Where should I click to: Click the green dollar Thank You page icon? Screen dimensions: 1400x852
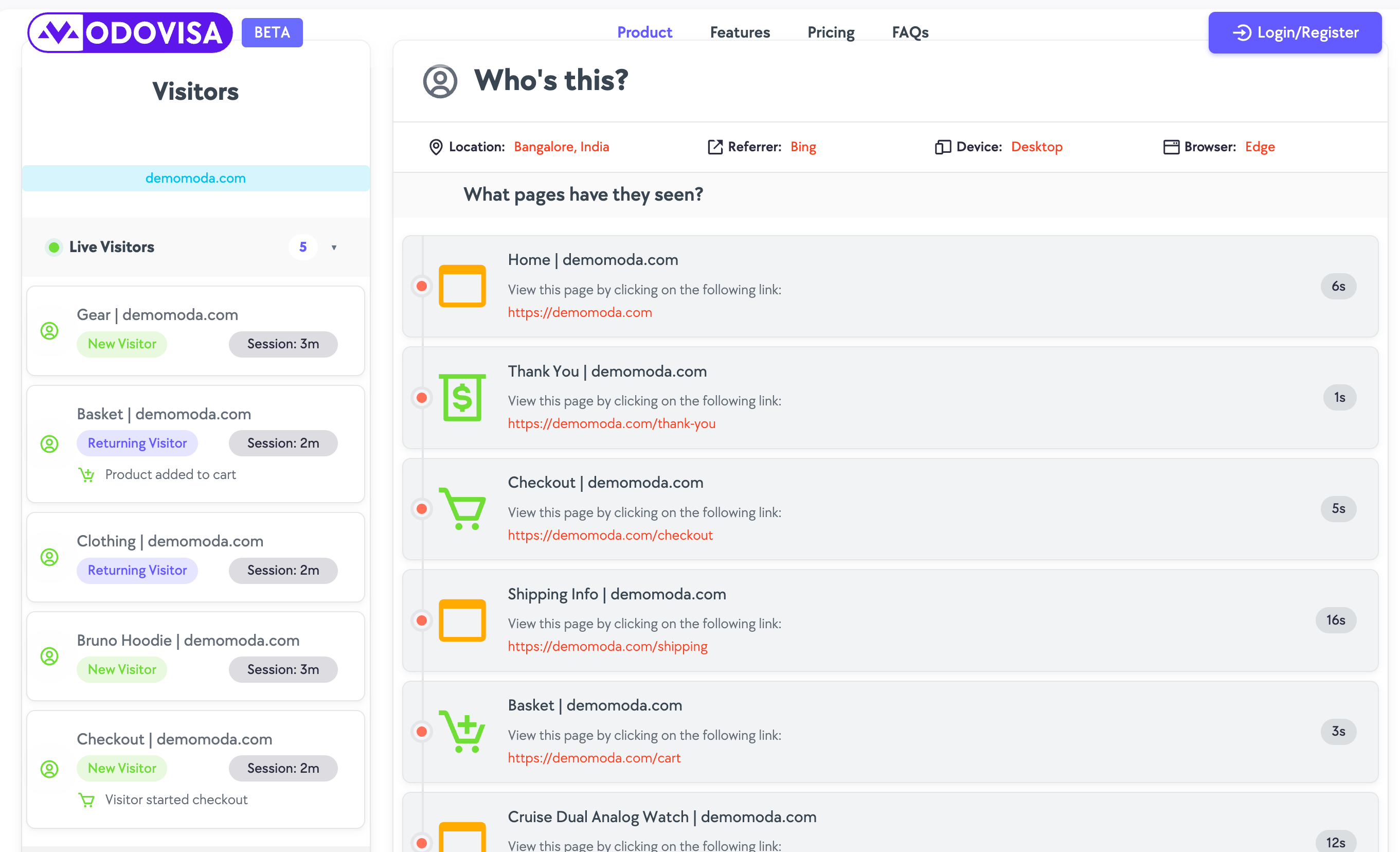tap(462, 397)
